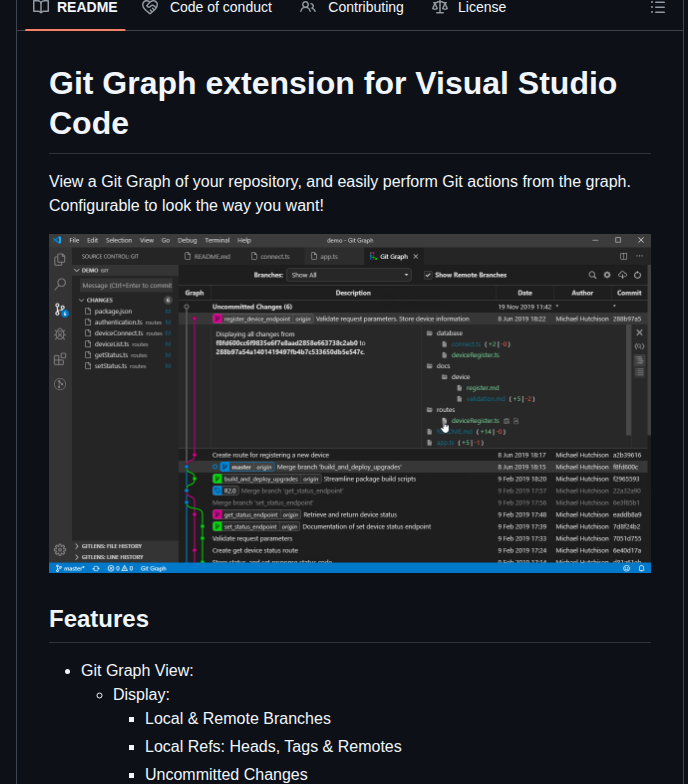
Task: Click notification bell in status bar
Action: 641,568
